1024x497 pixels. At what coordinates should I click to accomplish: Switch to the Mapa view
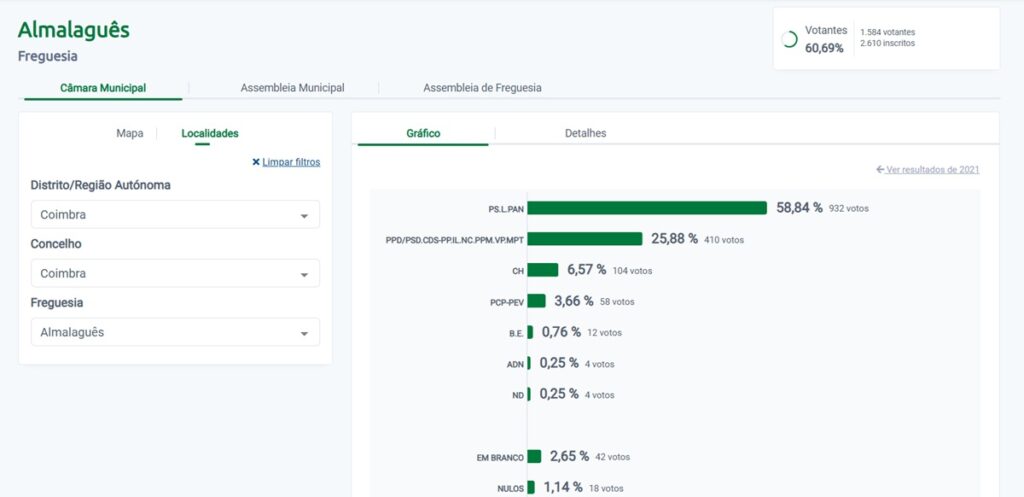coord(129,133)
